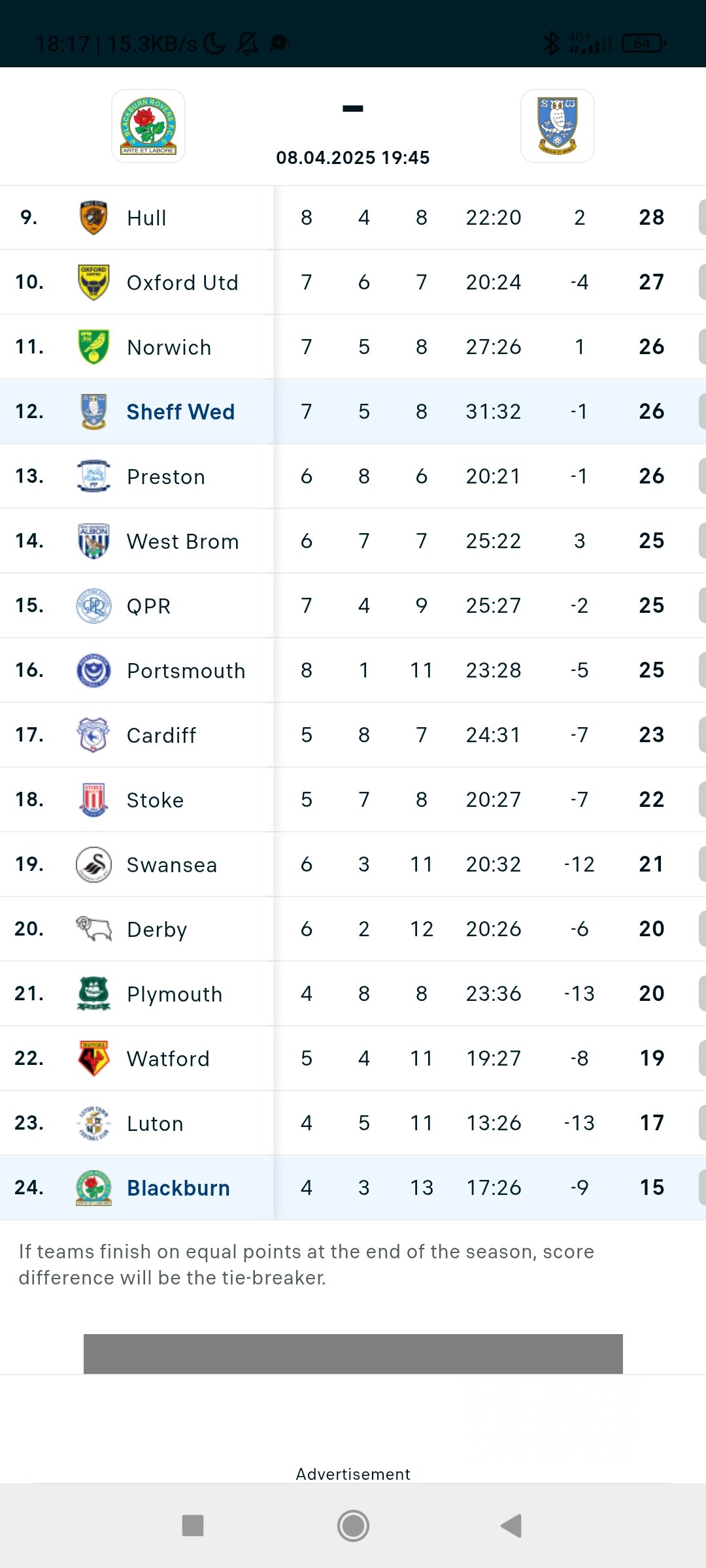The height and width of the screenshot is (1568, 706).
Task: Tap the Derby ram logo
Action: tap(93, 929)
